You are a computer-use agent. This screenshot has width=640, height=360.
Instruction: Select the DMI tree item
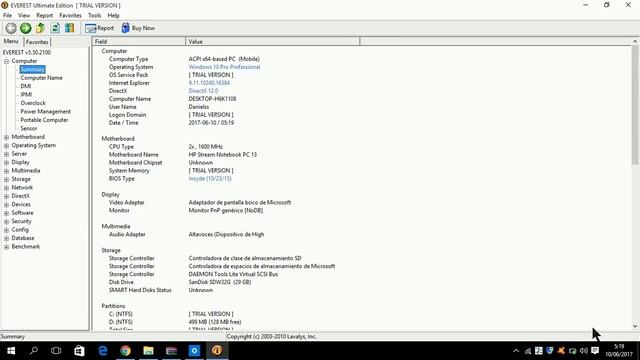26,86
